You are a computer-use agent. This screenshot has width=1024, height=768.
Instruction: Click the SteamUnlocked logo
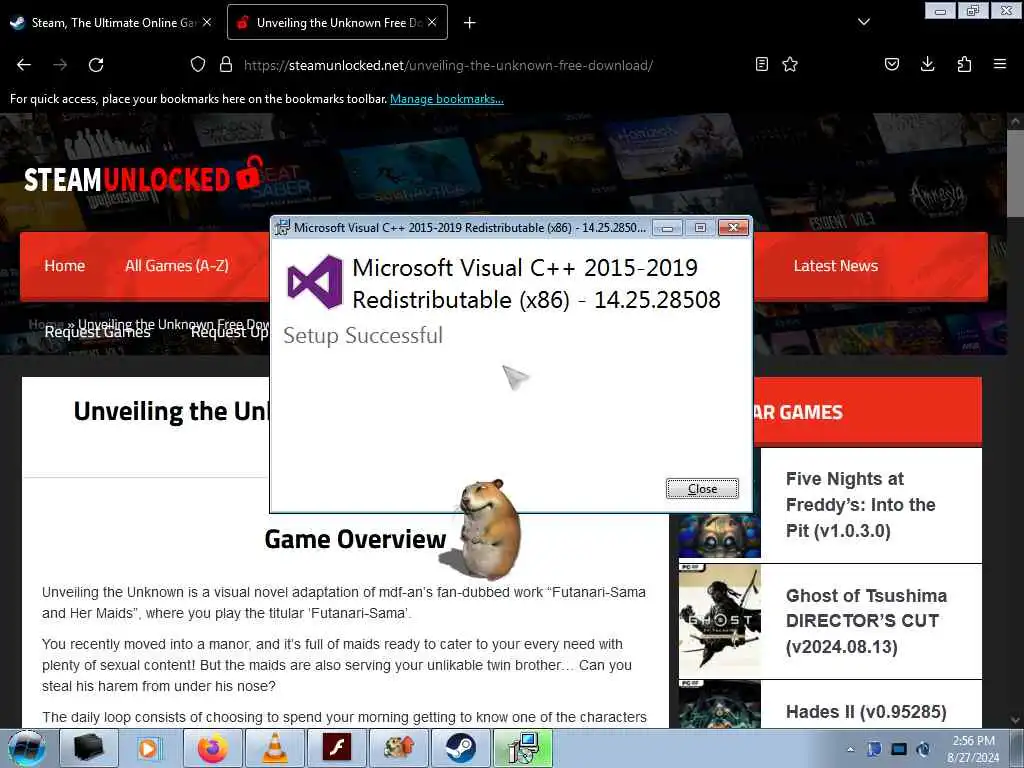pyautogui.click(x=144, y=175)
